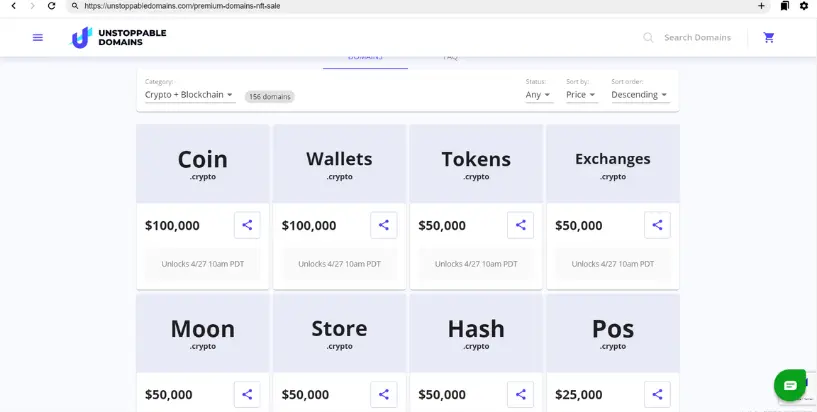Open the Sort by Price dropdown
The width and height of the screenshot is (817, 412).
581,95
